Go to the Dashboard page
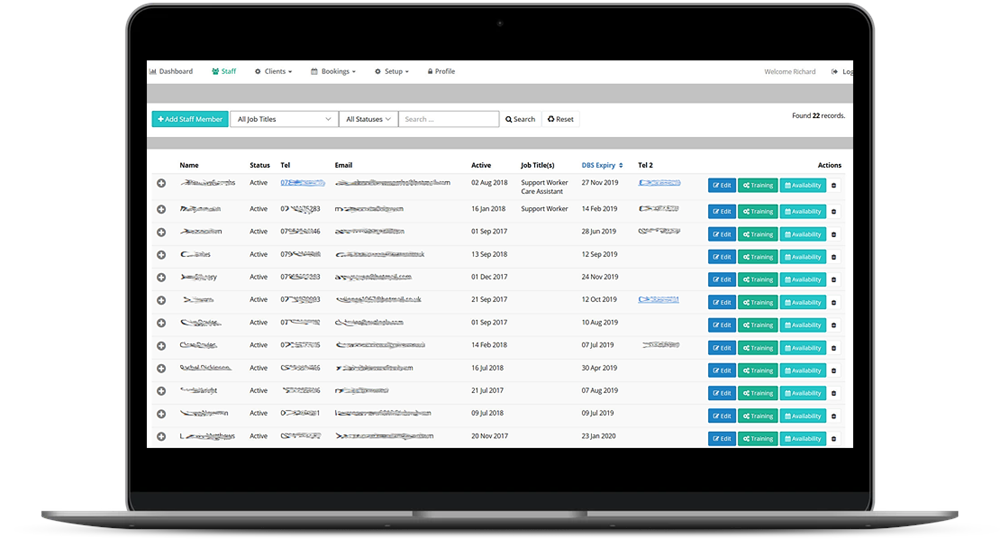This screenshot has height=539, width=1000. [x=172, y=72]
